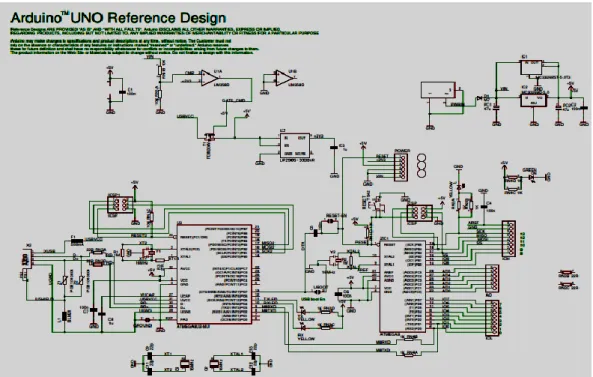Image resolution: width=593 pixels, height=377 pixels.
Task: Select the DC power jack symbol
Action: (x=438, y=90)
